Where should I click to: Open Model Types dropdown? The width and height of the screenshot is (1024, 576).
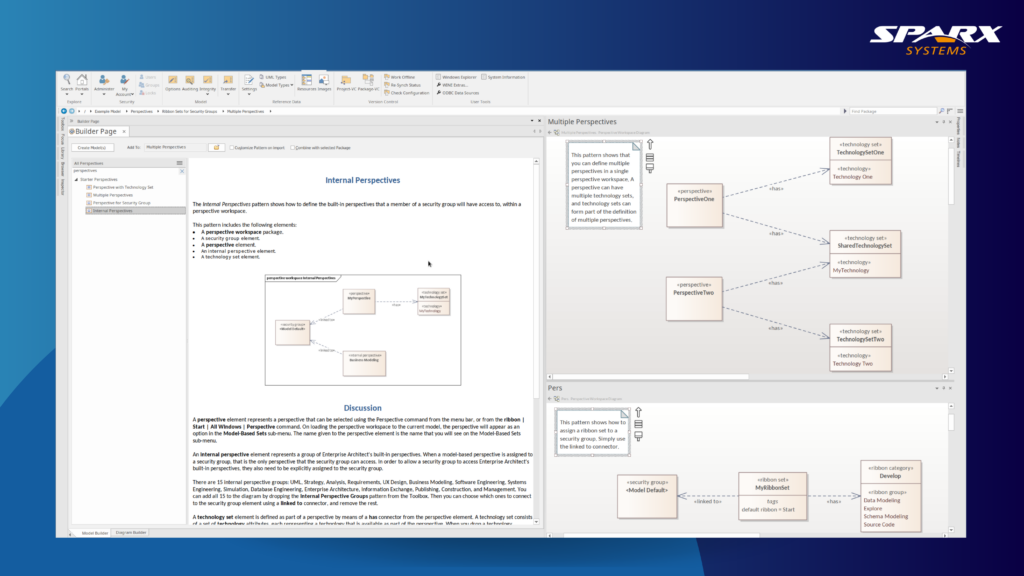tap(276, 85)
